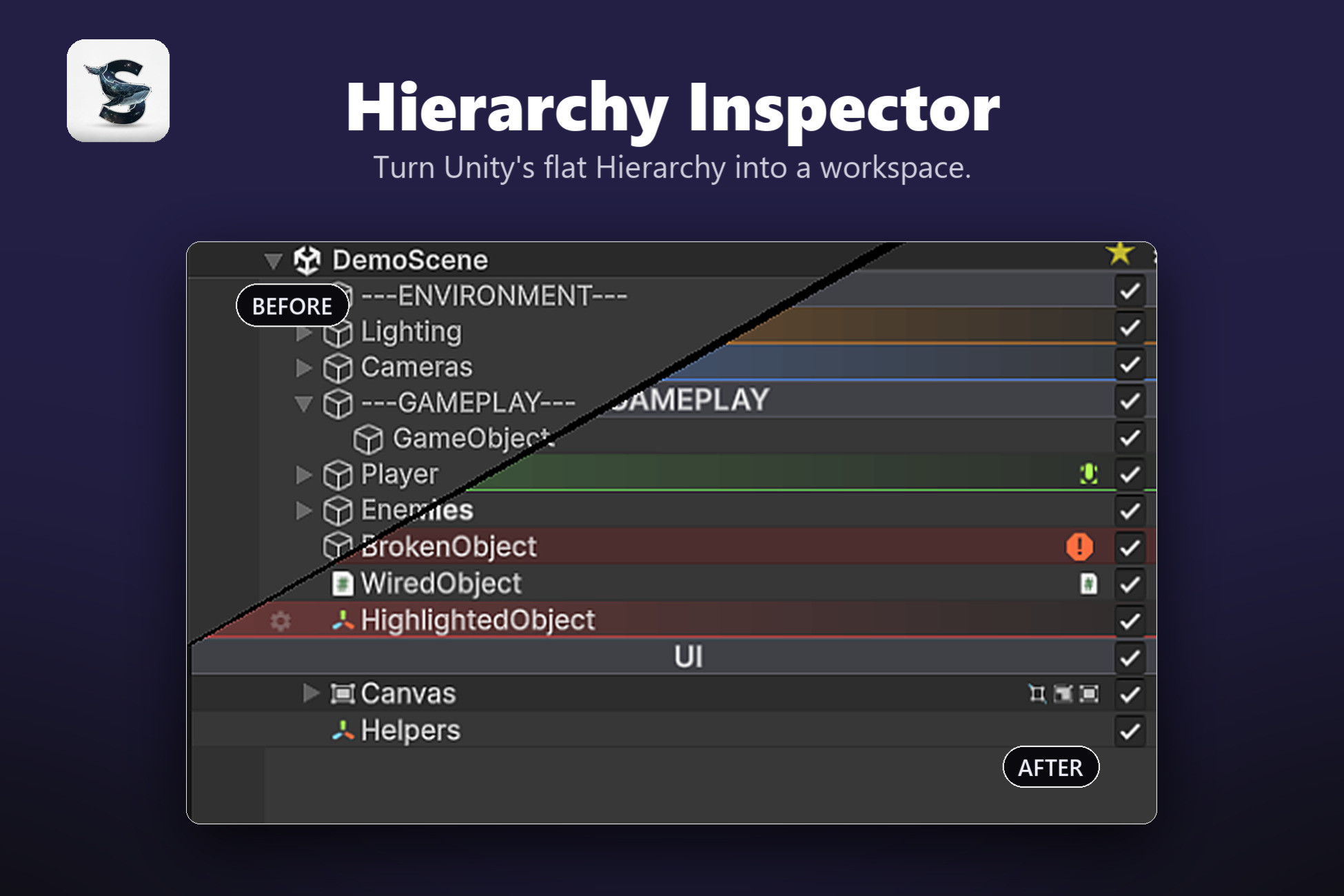Expand the Cameras tree arrow
Screen dimensions: 1344x896
tap(303, 368)
